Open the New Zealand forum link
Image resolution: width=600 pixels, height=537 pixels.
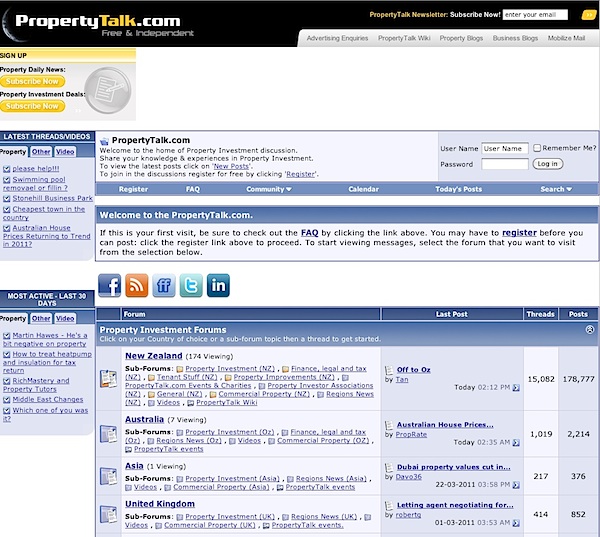[154, 356]
